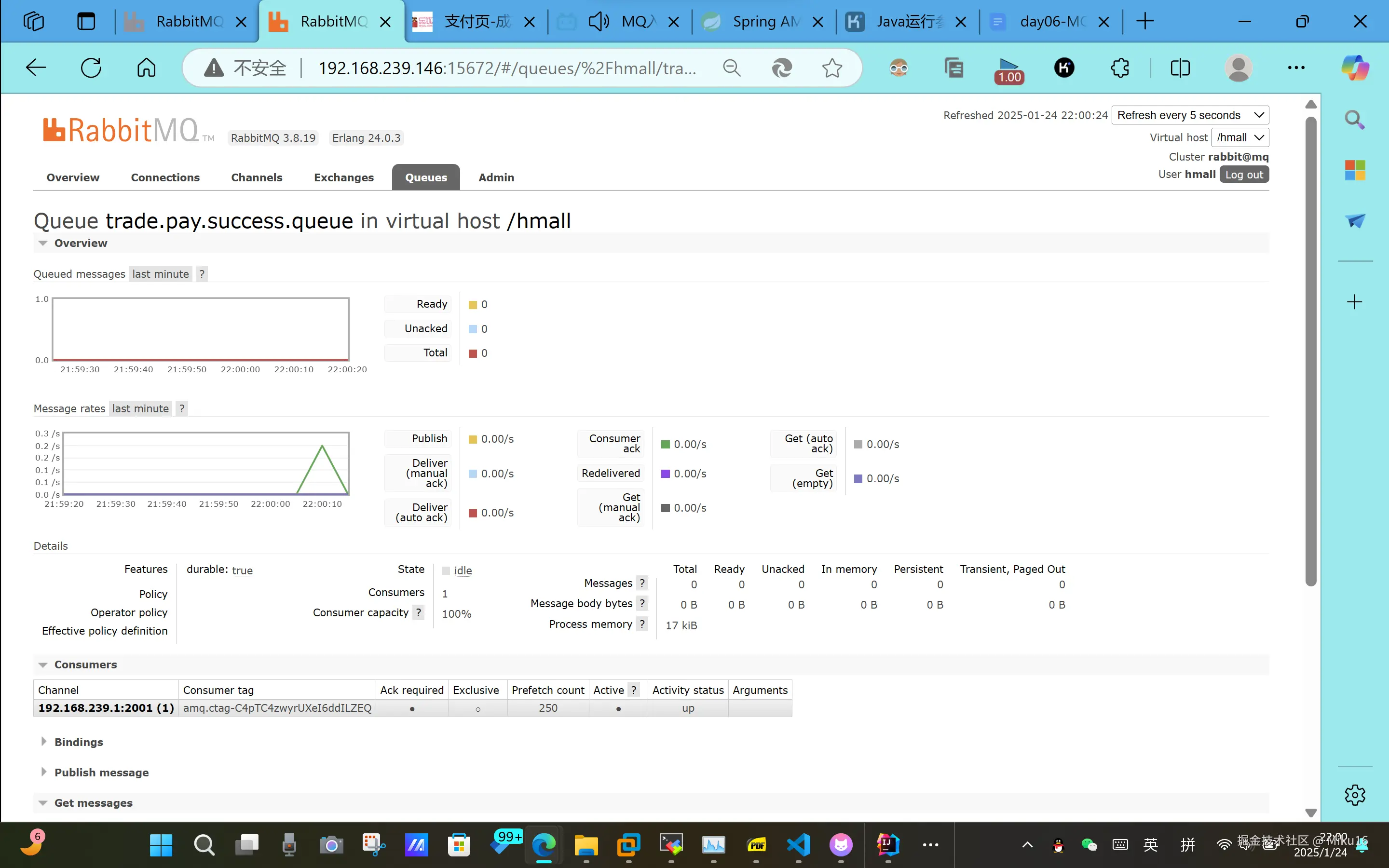Expand the Publish message section
The width and height of the screenshot is (1389, 868).
coord(101,772)
